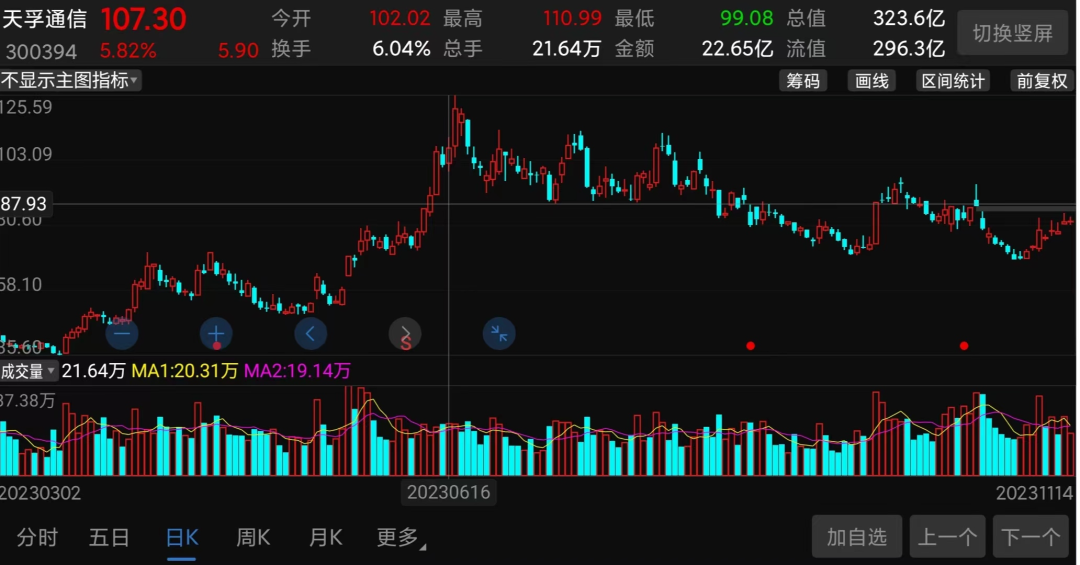This screenshot has width=1080, height=565.
Task: Click the turnover amount 22.65亿
Action: (x=737, y=49)
